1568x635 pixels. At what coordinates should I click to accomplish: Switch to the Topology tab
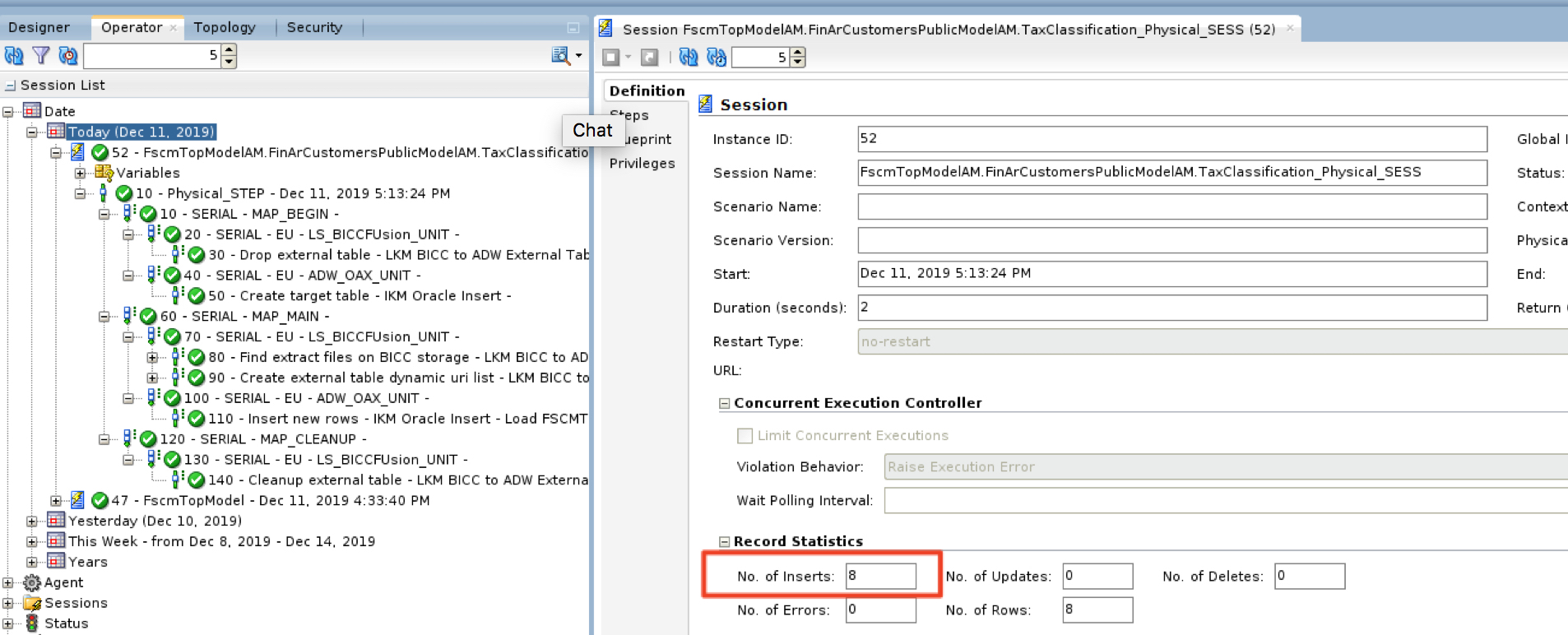pos(225,27)
